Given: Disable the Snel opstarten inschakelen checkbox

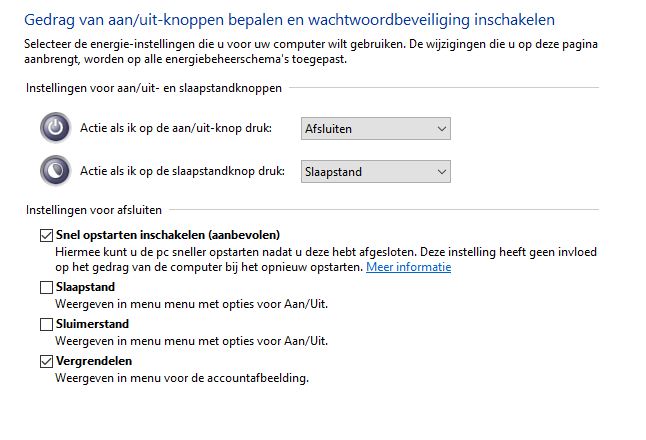Looking at the screenshot, I should pos(46,235).
